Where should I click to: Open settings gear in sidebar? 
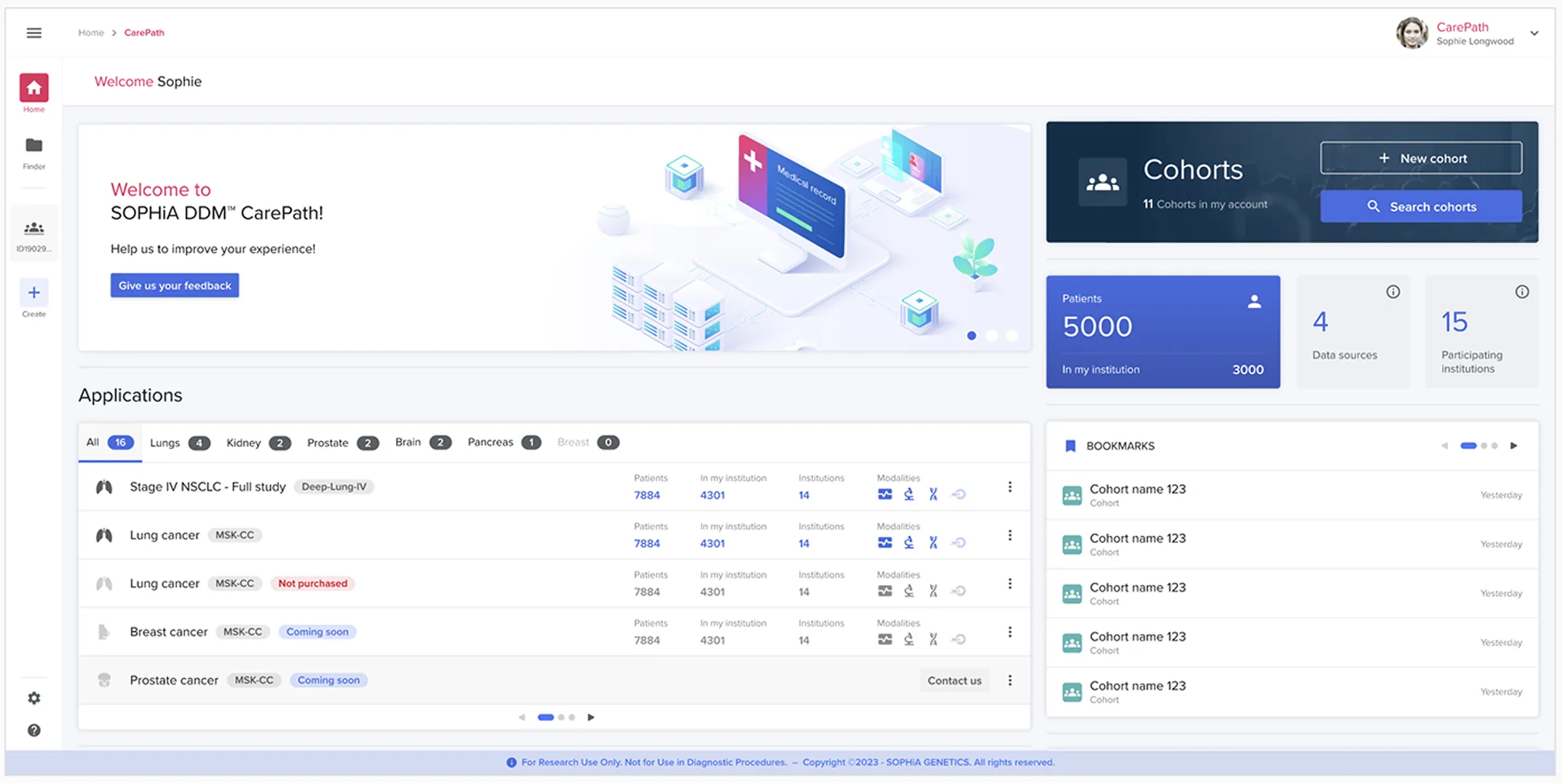(x=34, y=698)
